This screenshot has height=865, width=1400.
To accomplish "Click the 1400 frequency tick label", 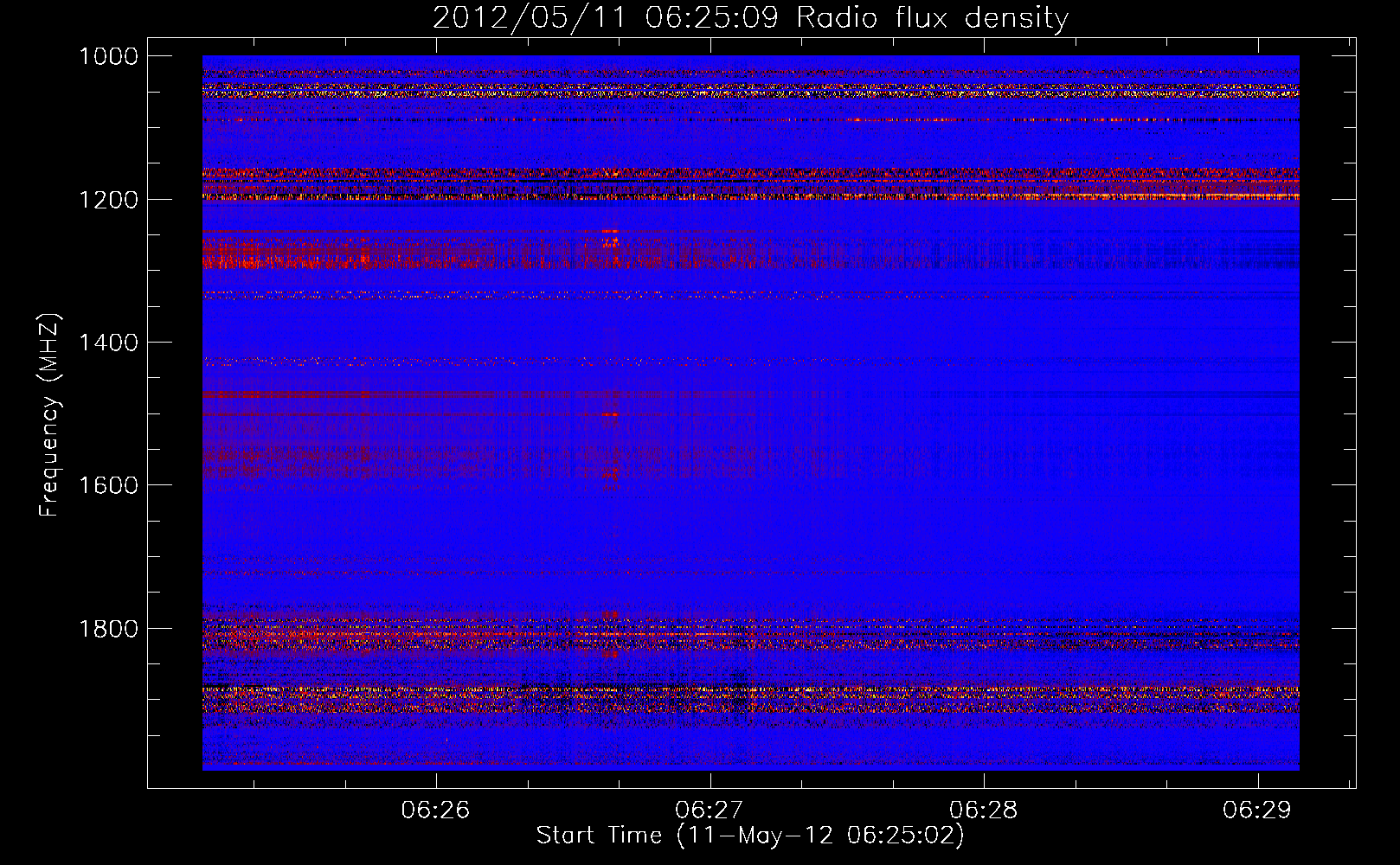I will (x=108, y=343).
